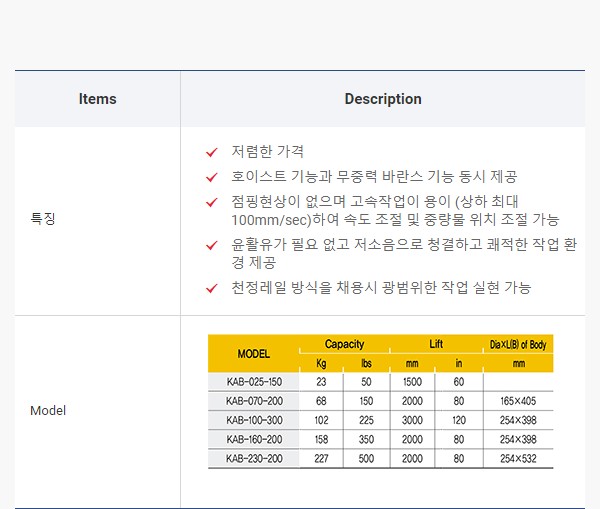Select the KAB-070-200 model cell

pyautogui.click(x=253, y=401)
